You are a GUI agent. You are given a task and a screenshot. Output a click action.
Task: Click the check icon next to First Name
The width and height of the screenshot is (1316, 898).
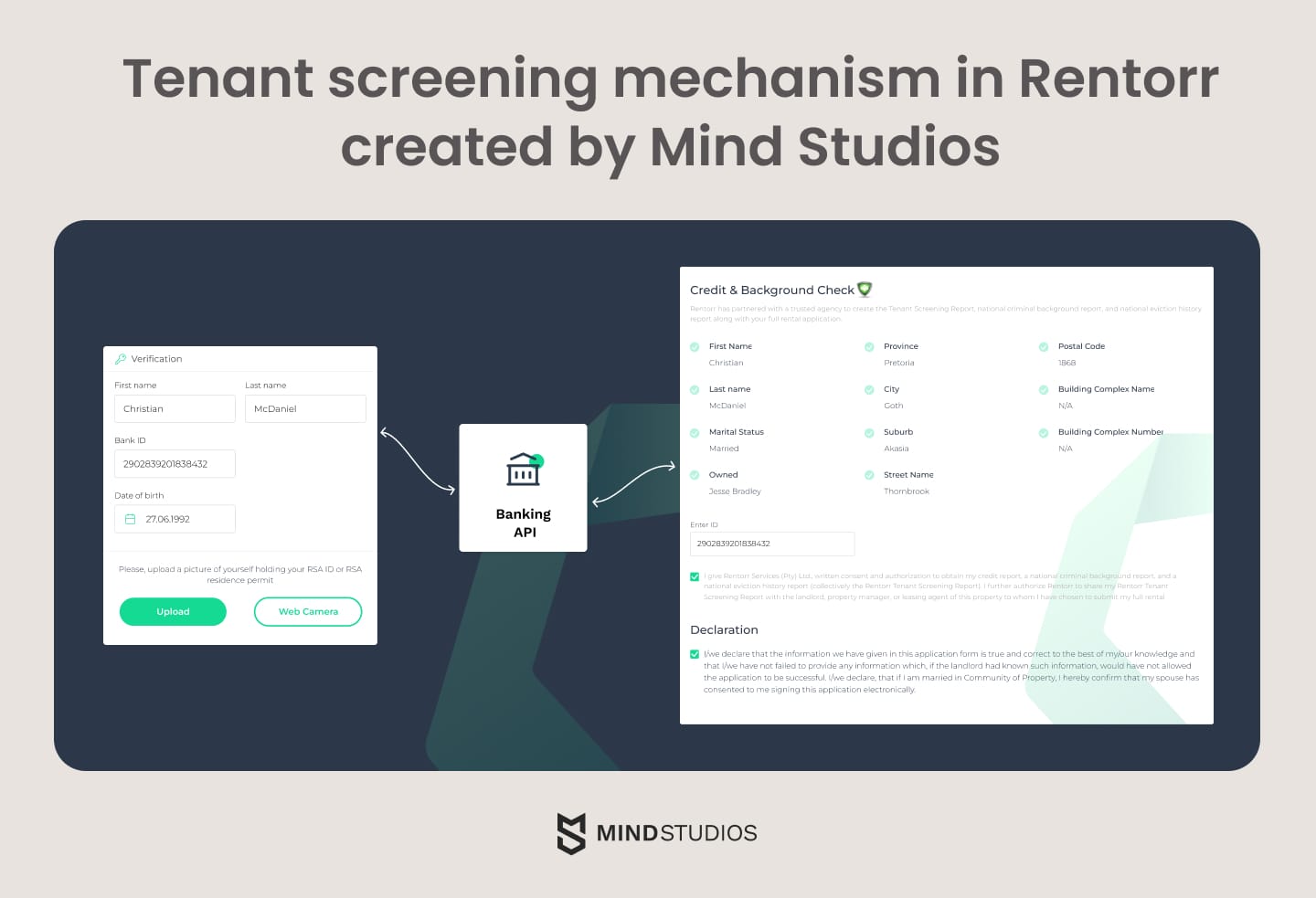[x=695, y=347]
